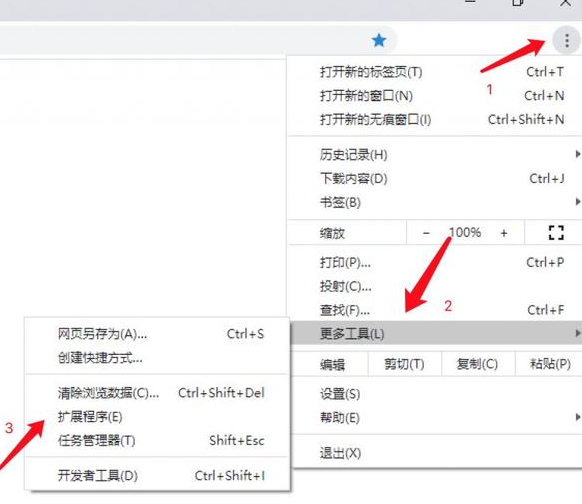The height and width of the screenshot is (504, 582).
Task: Open 设置(S) from the menu
Action: (434, 394)
